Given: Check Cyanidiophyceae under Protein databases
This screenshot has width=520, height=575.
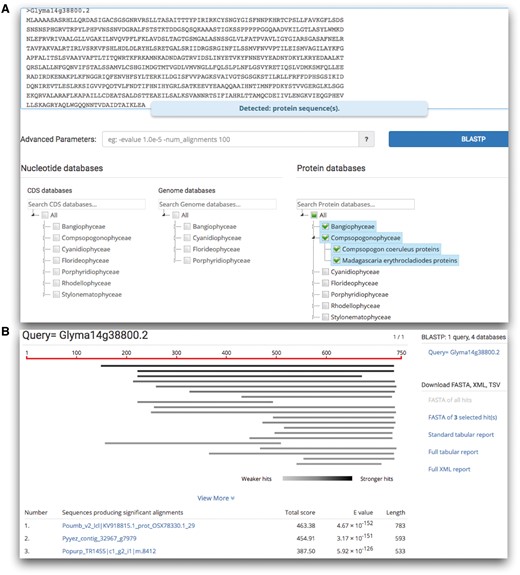Looking at the screenshot, I should click(325, 272).
